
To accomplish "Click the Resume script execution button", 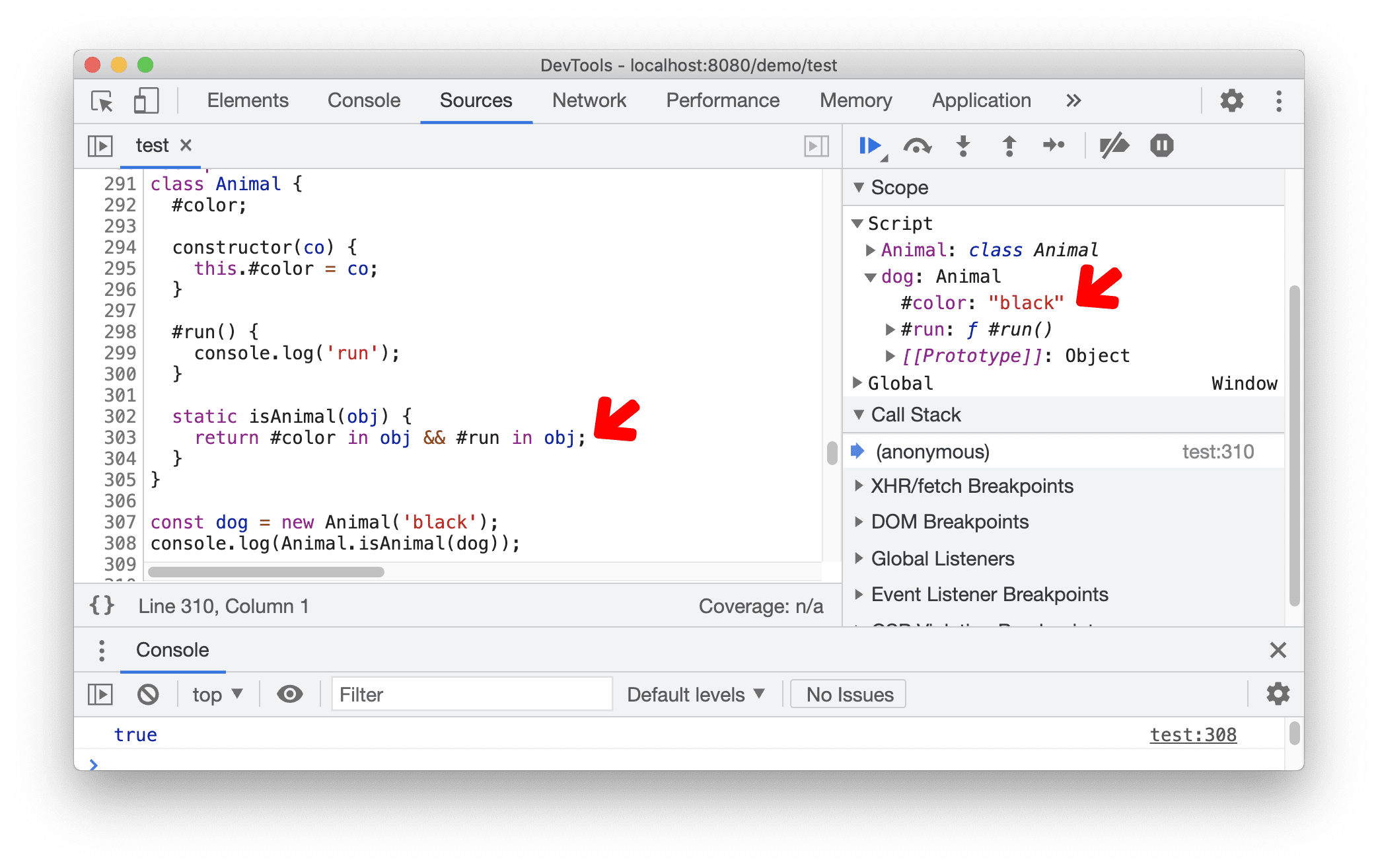I will pyautogui.click(x=869, y=146).
